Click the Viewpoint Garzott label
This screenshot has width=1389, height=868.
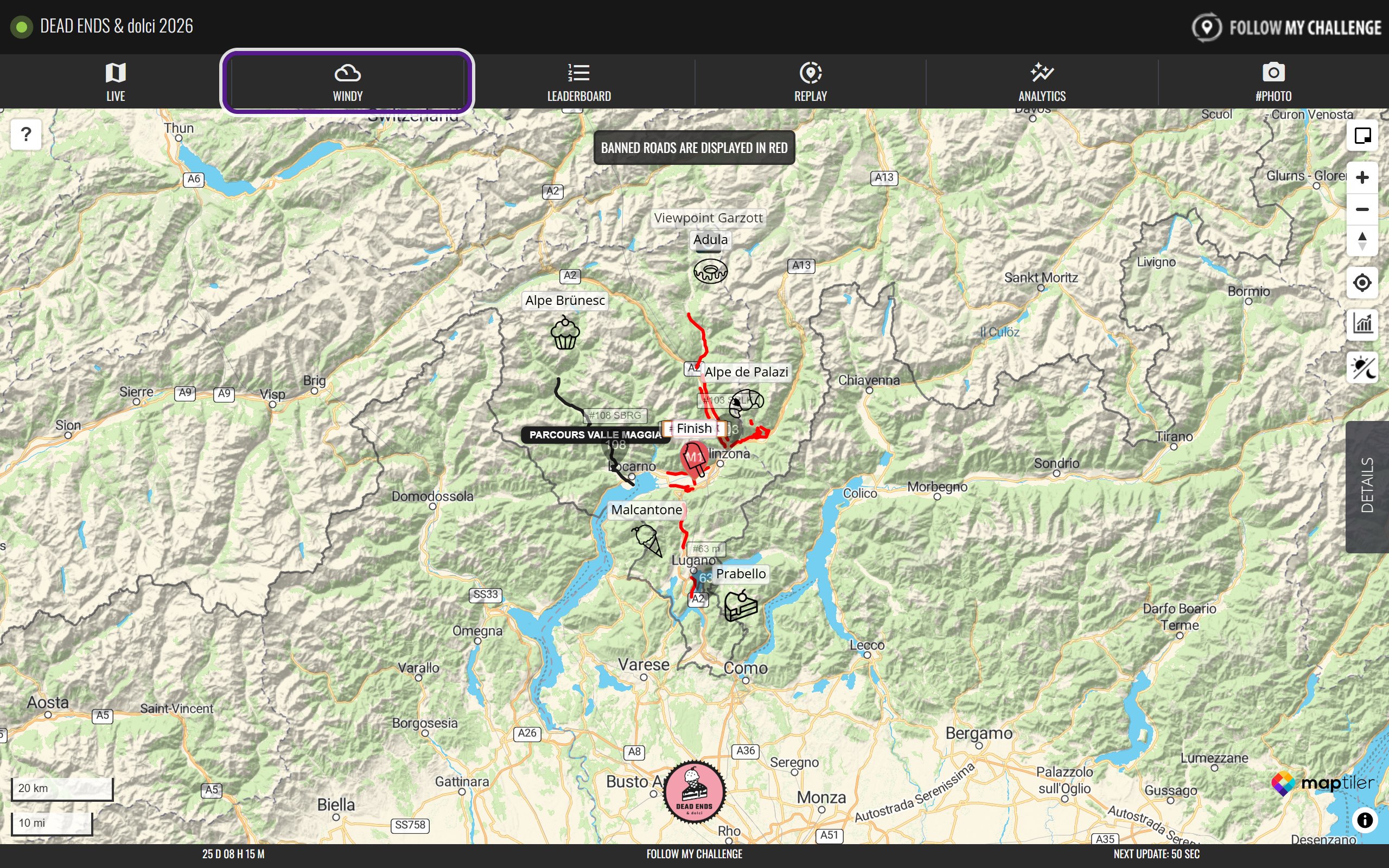pos(708,218)
